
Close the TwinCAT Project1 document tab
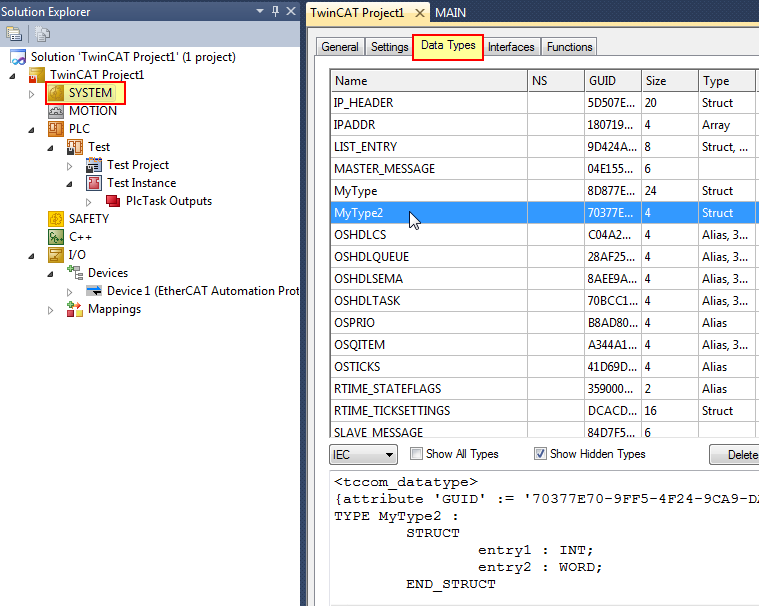coord(420,13)
